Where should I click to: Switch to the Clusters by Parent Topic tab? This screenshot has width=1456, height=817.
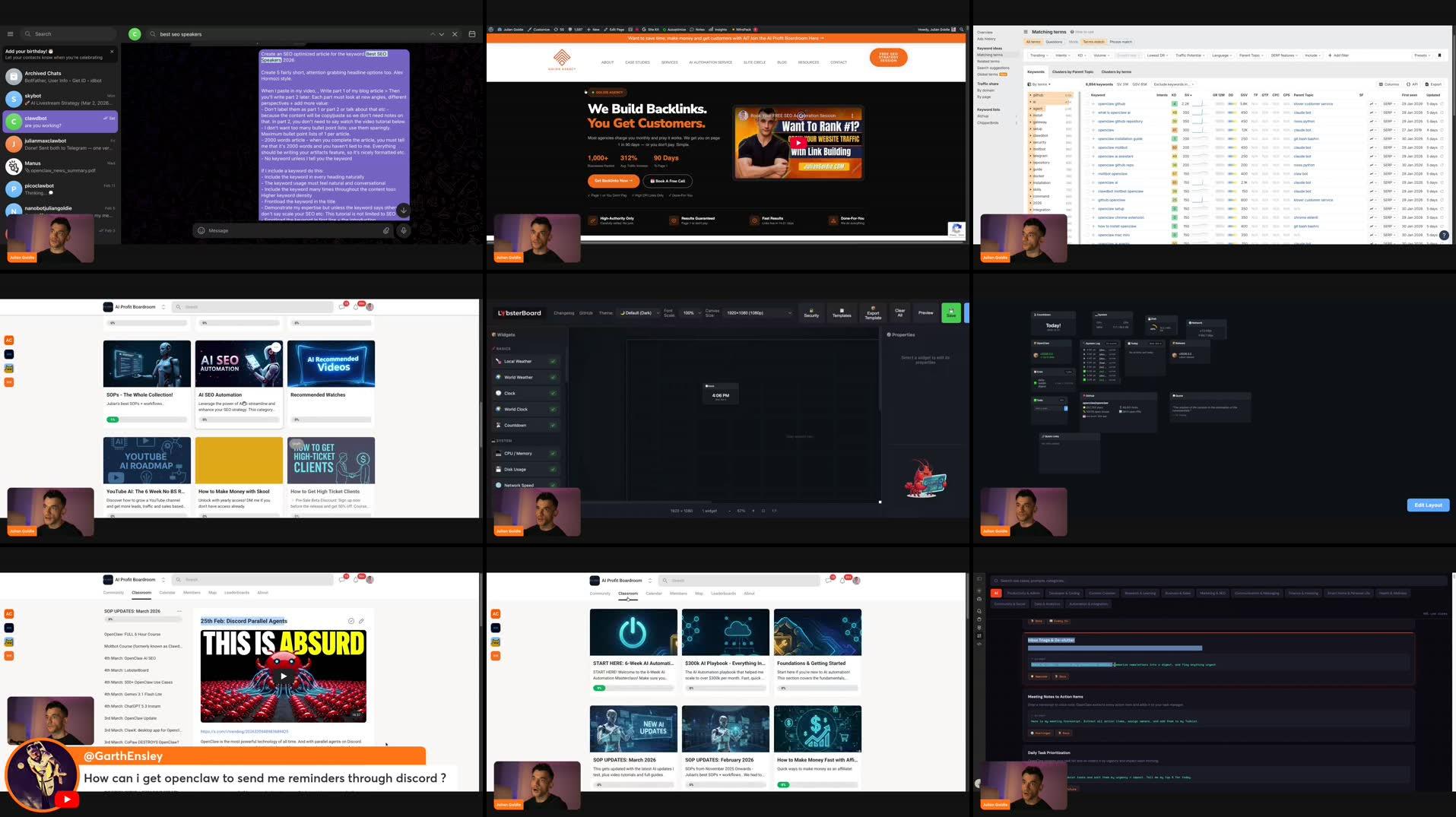pos(1072,71)
